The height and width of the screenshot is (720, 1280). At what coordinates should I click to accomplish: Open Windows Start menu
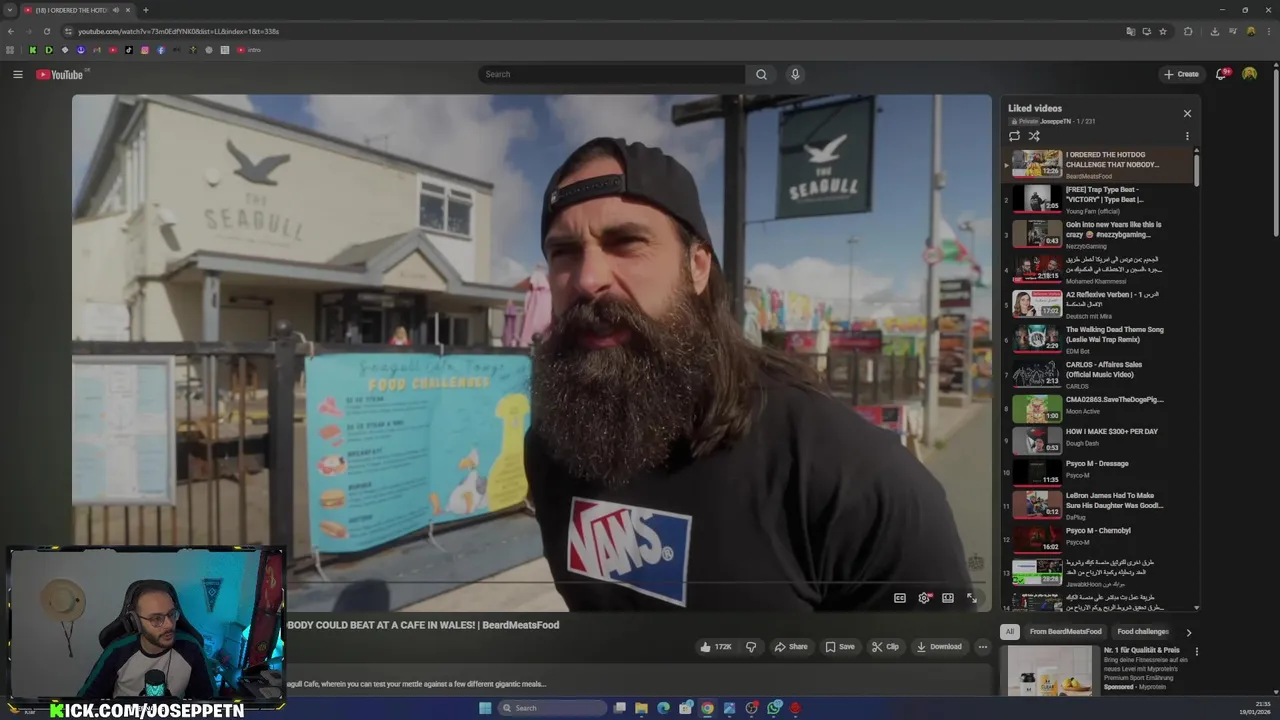[x=485, y=708]
